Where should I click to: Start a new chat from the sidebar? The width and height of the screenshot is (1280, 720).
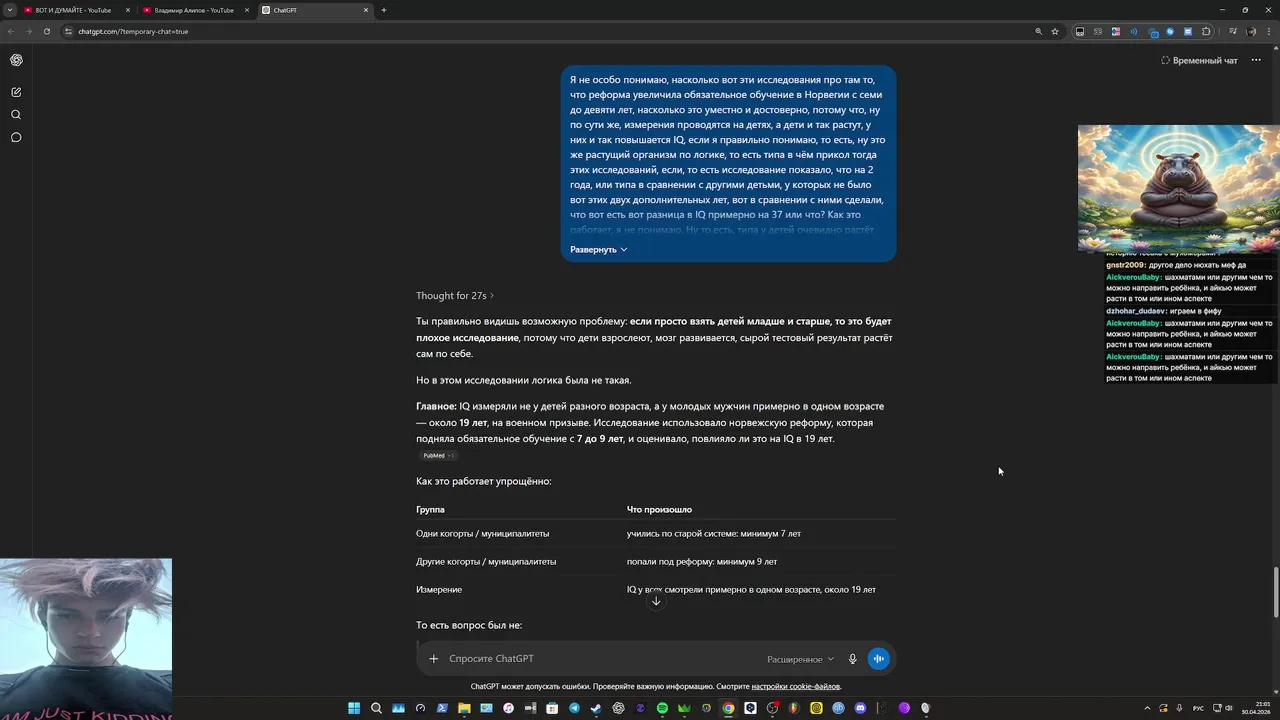(16, 92)
